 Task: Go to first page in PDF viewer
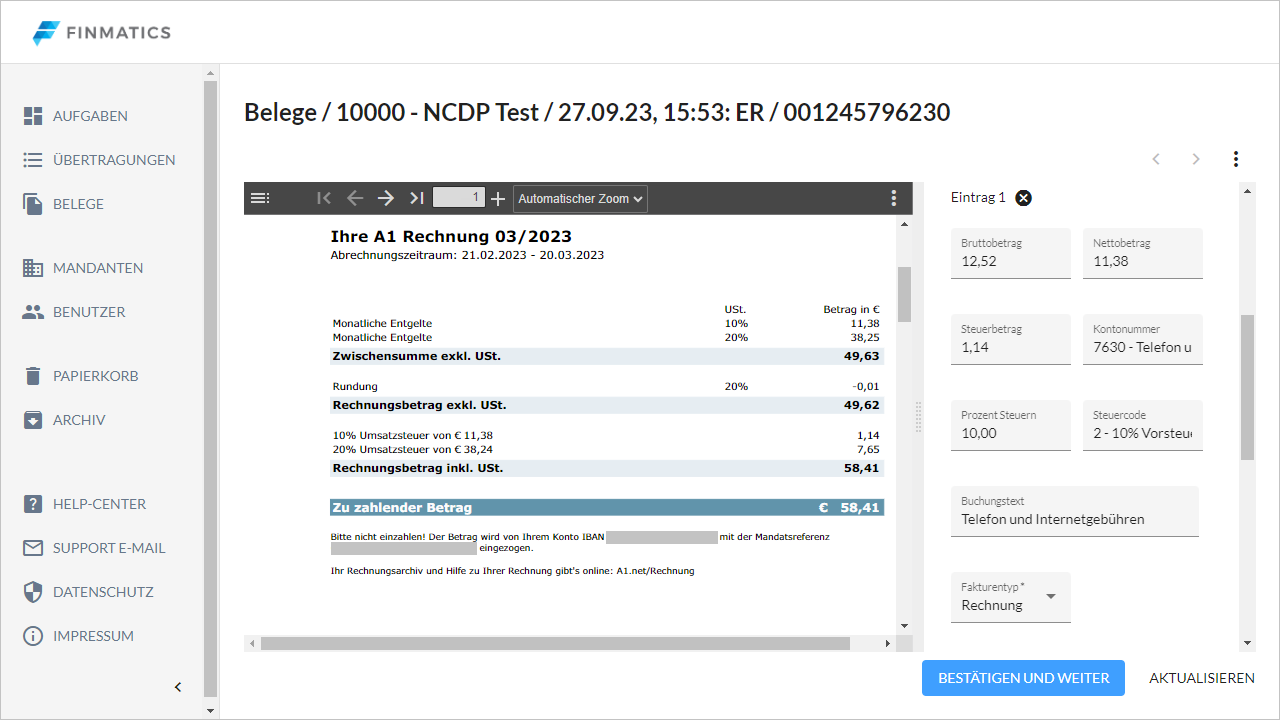[323, 198]
